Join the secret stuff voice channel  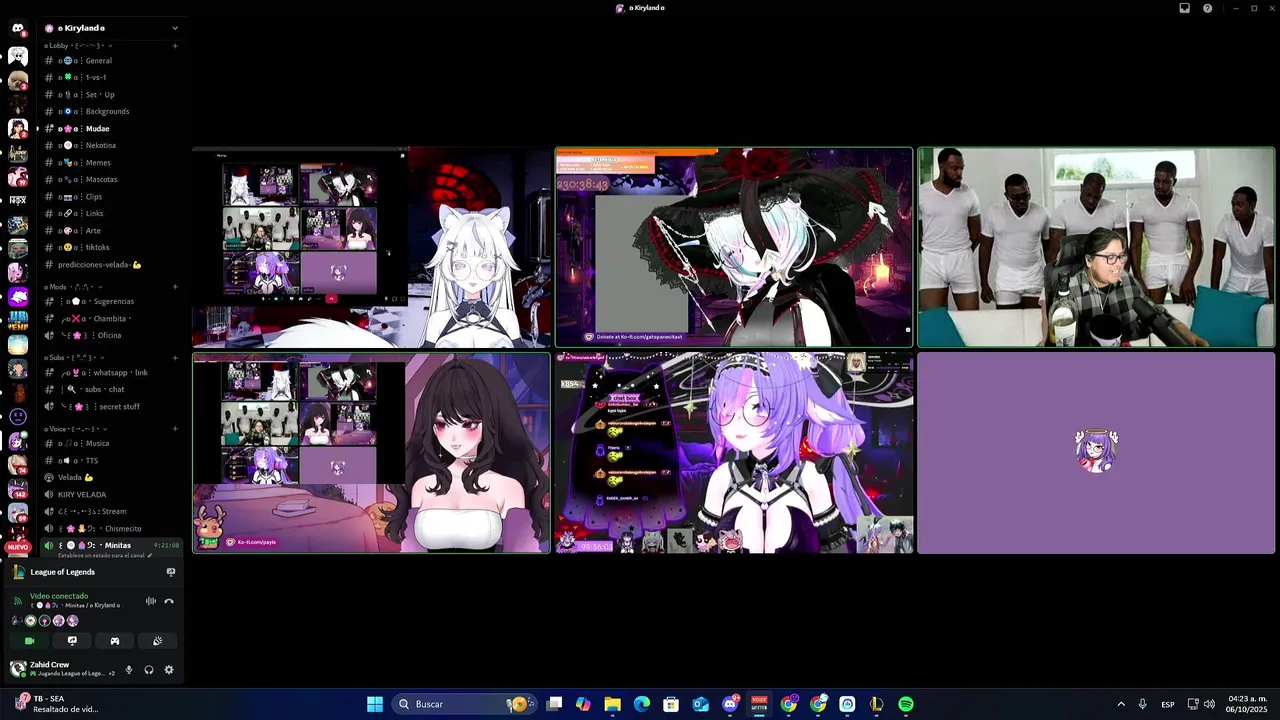tap(111, 407)
